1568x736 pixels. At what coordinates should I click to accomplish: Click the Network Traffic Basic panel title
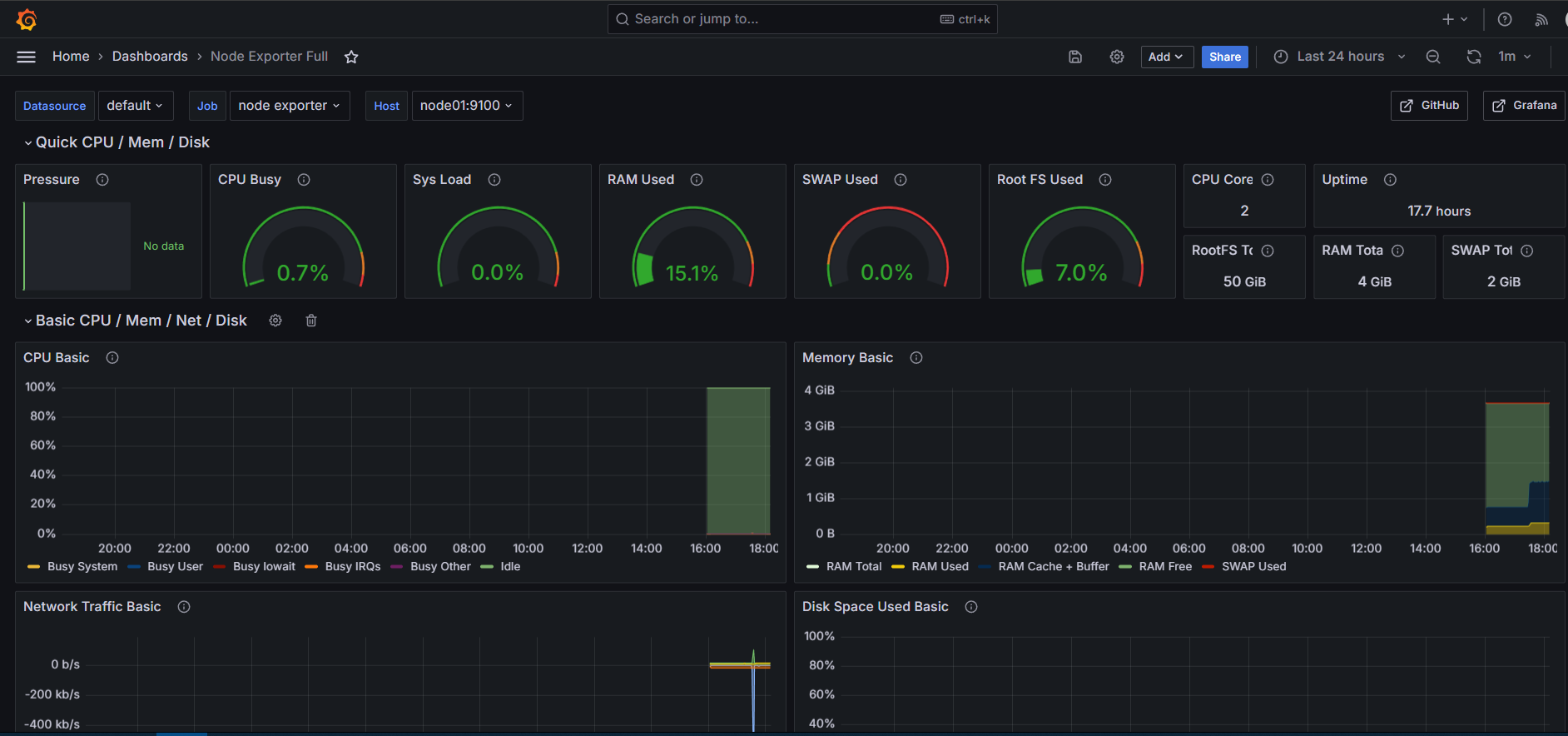pyautogui.click(x=92, y=607)
